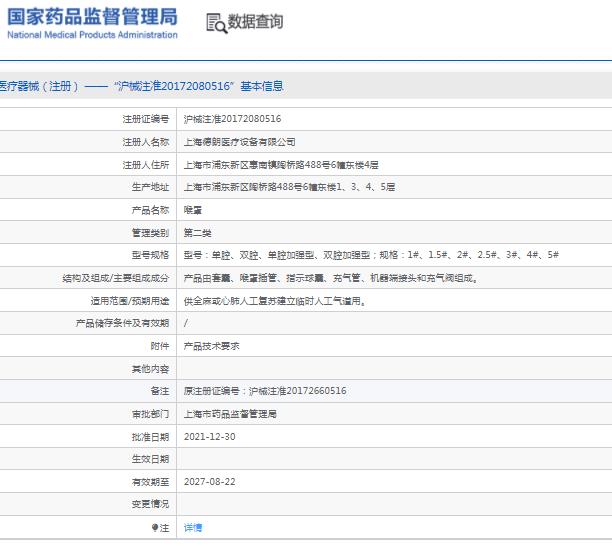
Task: Click the 生产地址 production address value
Action: tap(289, 187)
